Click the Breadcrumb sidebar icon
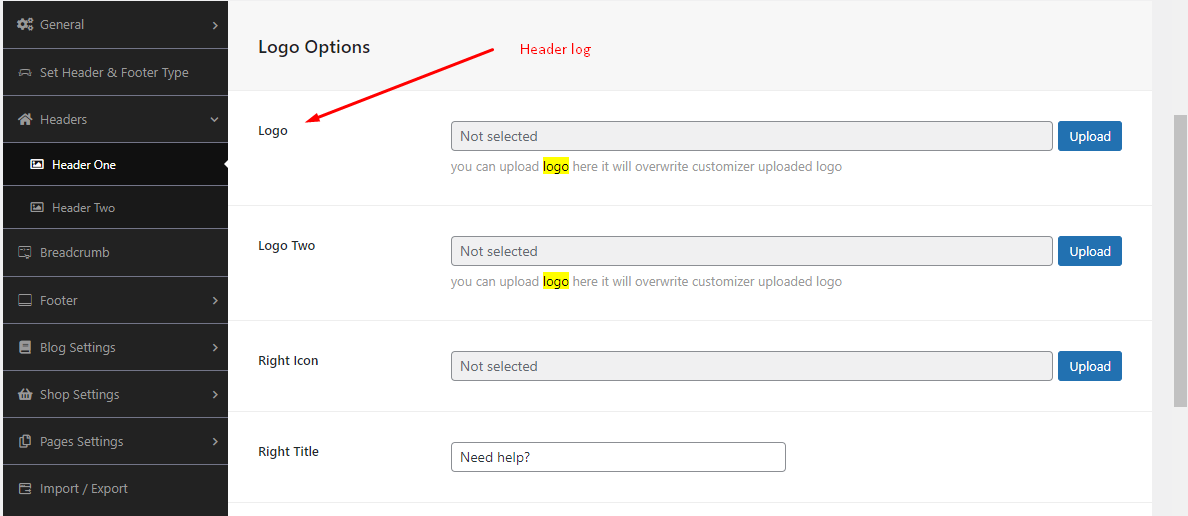Screen dimensions: 1188x516 point(26,253)
